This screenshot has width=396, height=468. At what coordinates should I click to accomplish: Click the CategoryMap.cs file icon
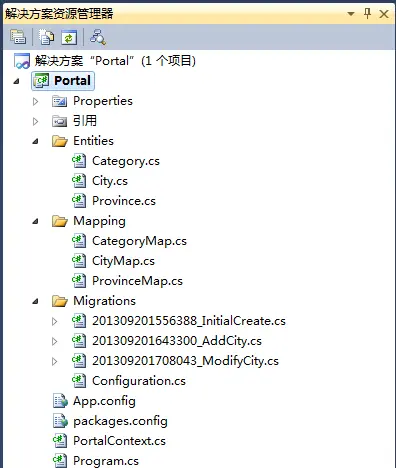pos(79,241)
